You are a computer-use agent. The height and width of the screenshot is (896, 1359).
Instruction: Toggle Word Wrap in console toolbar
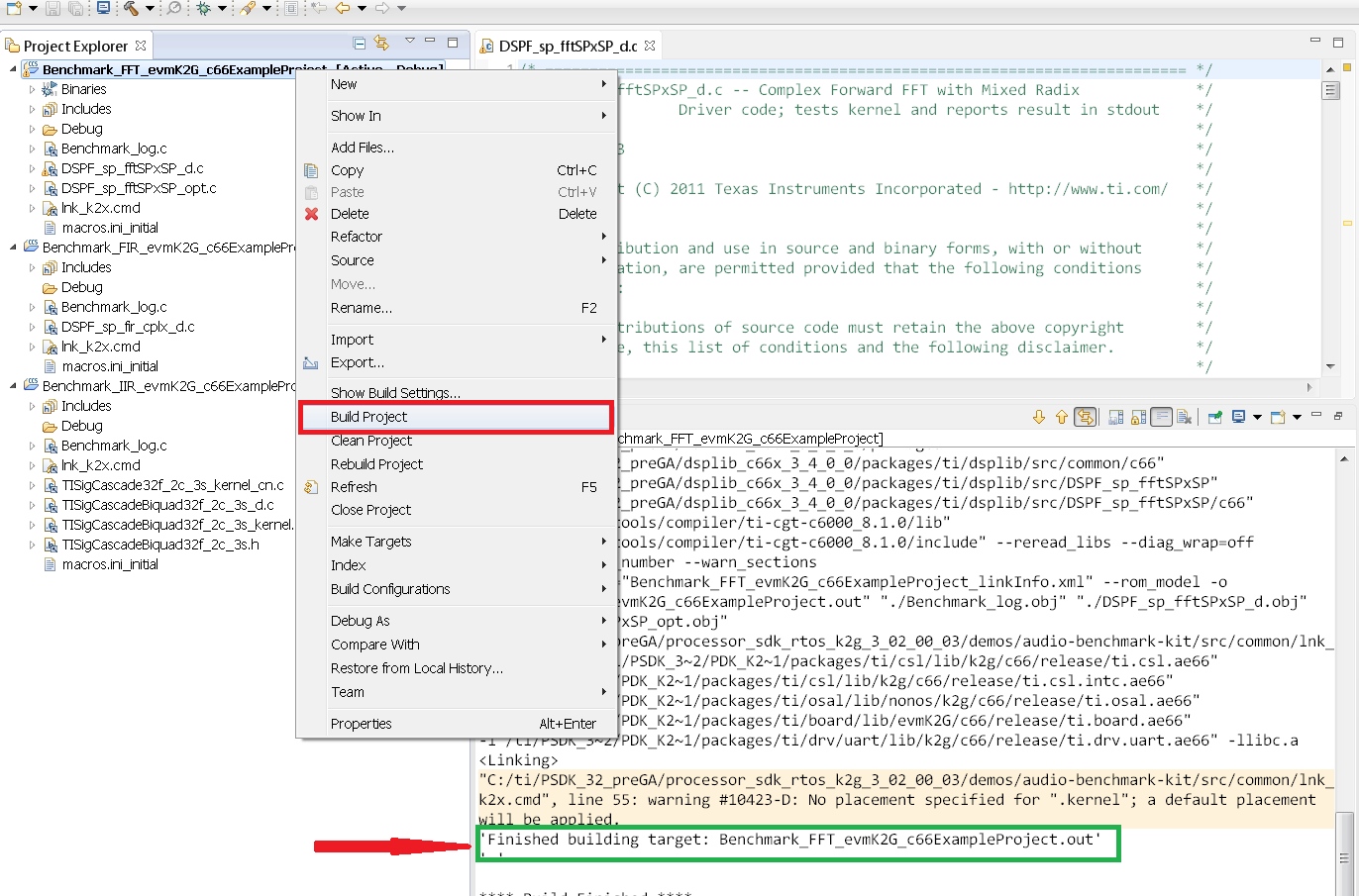[1161, 417]
